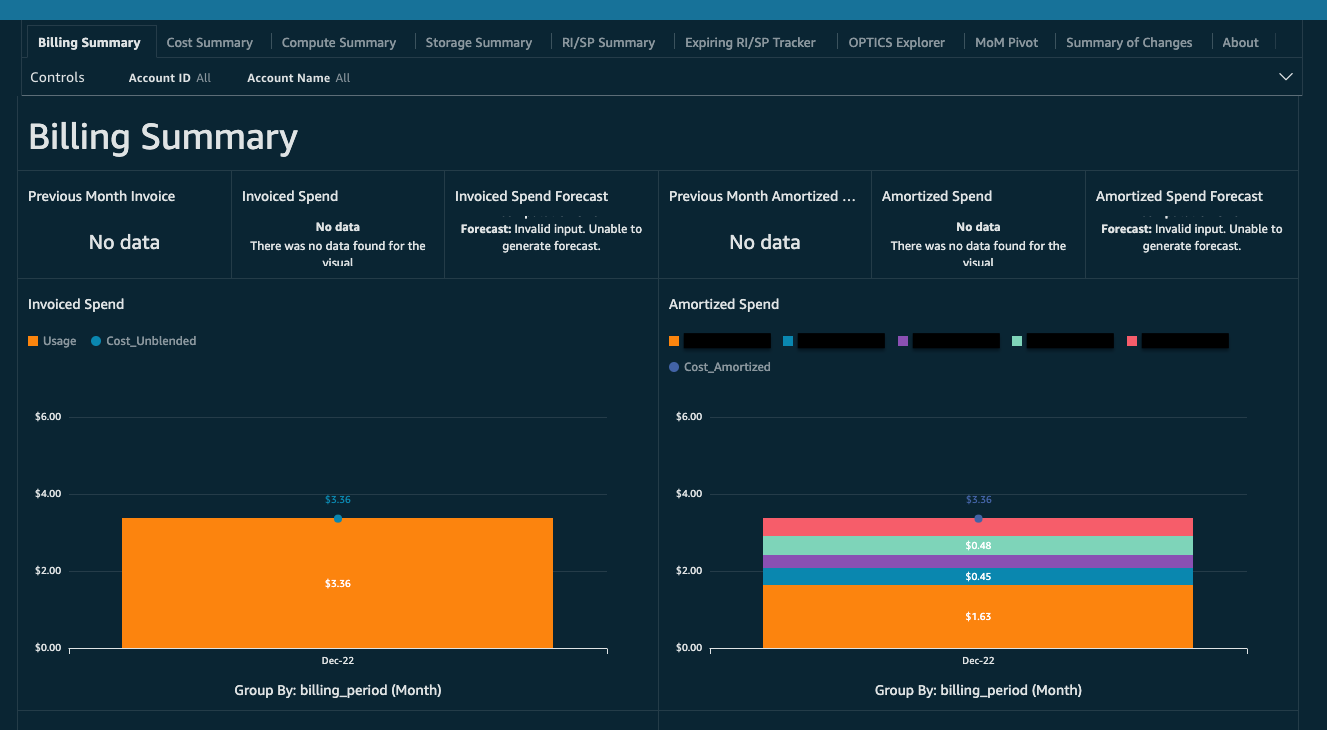Click the pink swatch in the Amortized legend
Viewport: 1327px width, 730px height.
pyautogui.click(x=1130, y=340)
